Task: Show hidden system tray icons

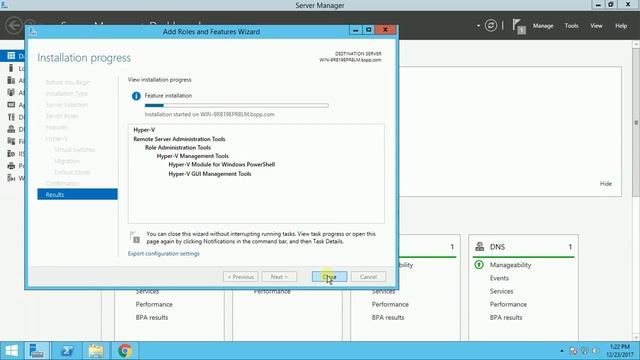Action: tap(562, 351)
